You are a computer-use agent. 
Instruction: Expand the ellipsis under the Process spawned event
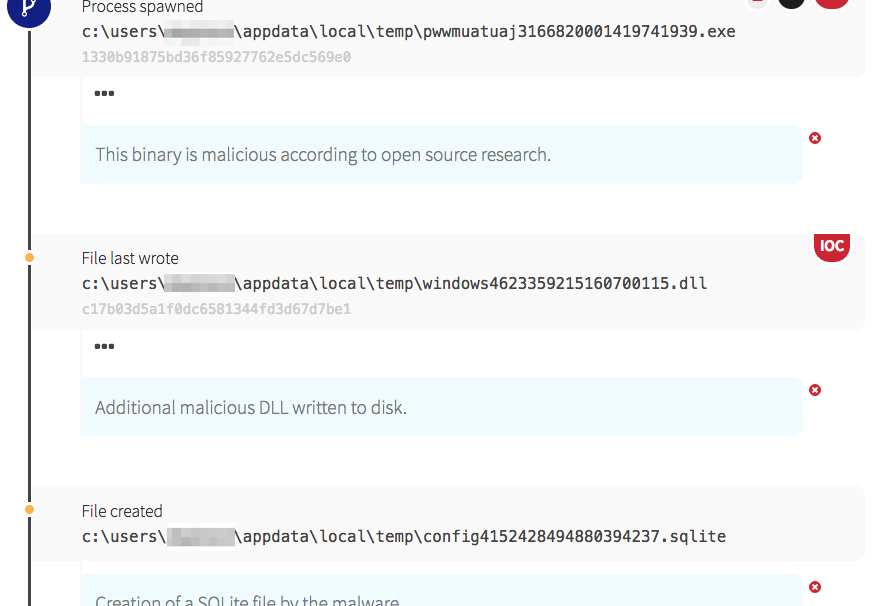pyautogui.click(x=104, y=94)
